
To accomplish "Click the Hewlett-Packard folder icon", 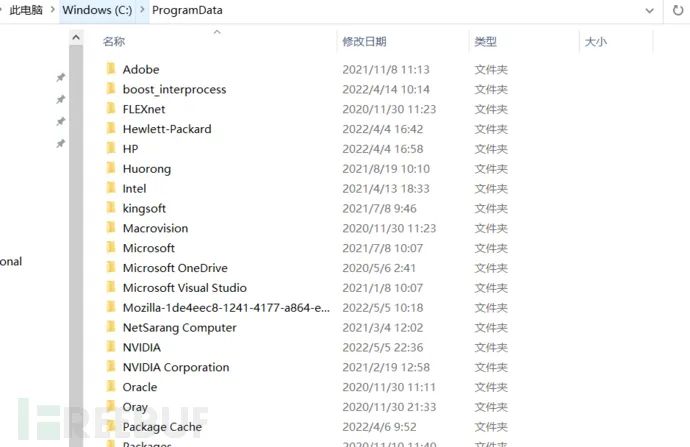I will point(111,128).
